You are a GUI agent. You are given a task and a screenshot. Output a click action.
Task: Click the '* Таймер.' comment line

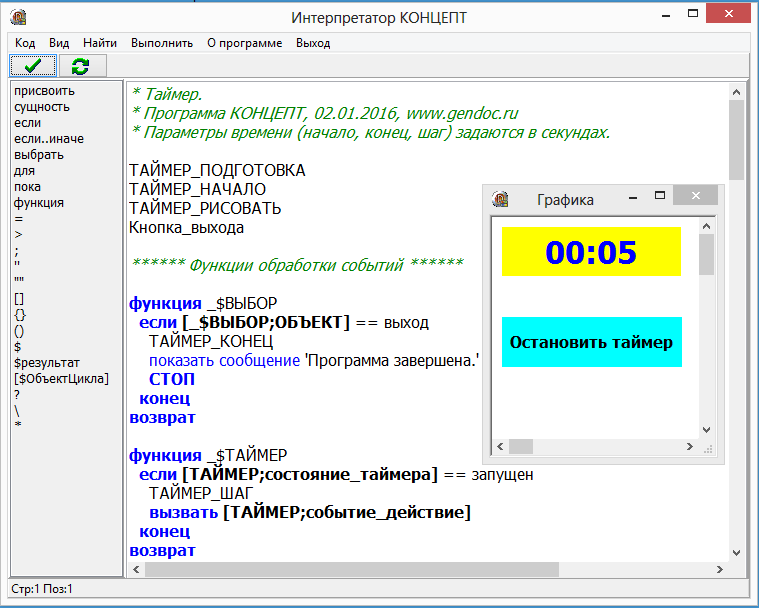167,94
